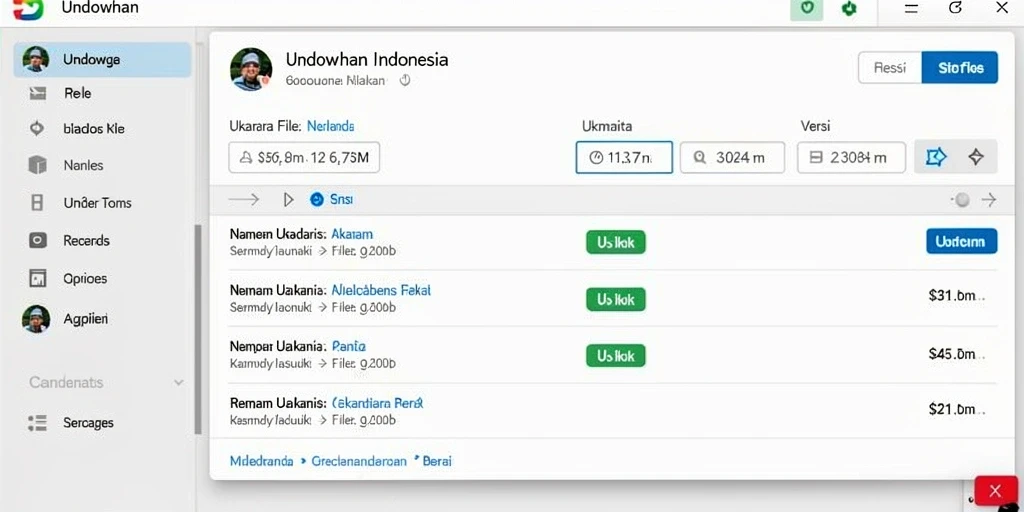Open the Cekandiara Berai link
The width and height of the screenshot is (1024, 512).
pyautogui.click(x=377, y=403)
